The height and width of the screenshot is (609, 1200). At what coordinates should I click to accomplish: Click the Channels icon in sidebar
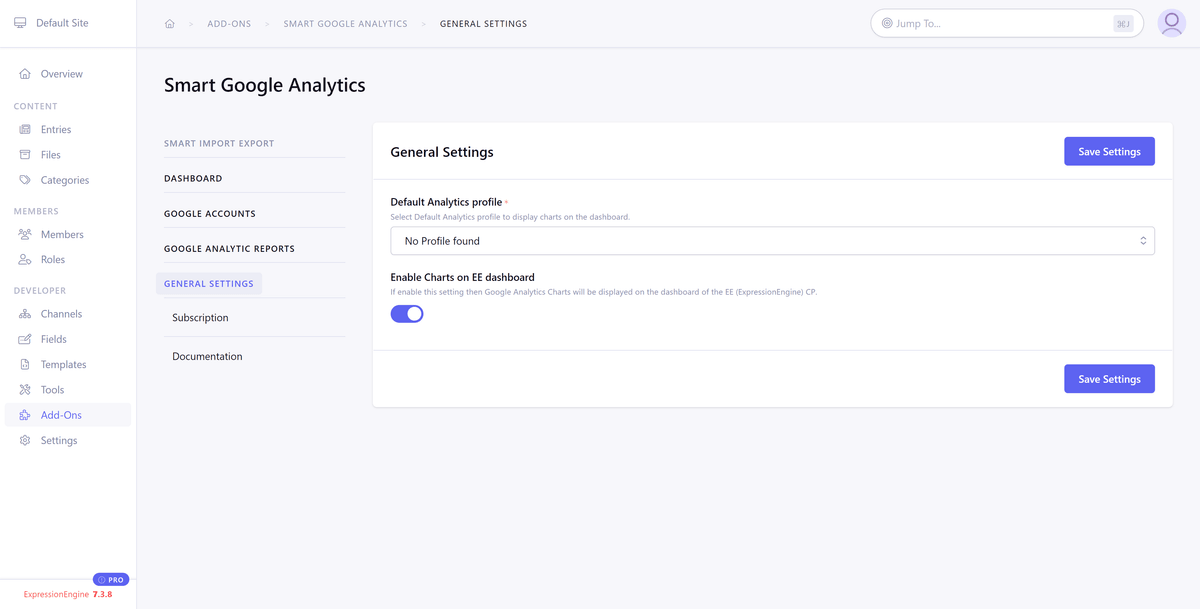click(25, 314)
